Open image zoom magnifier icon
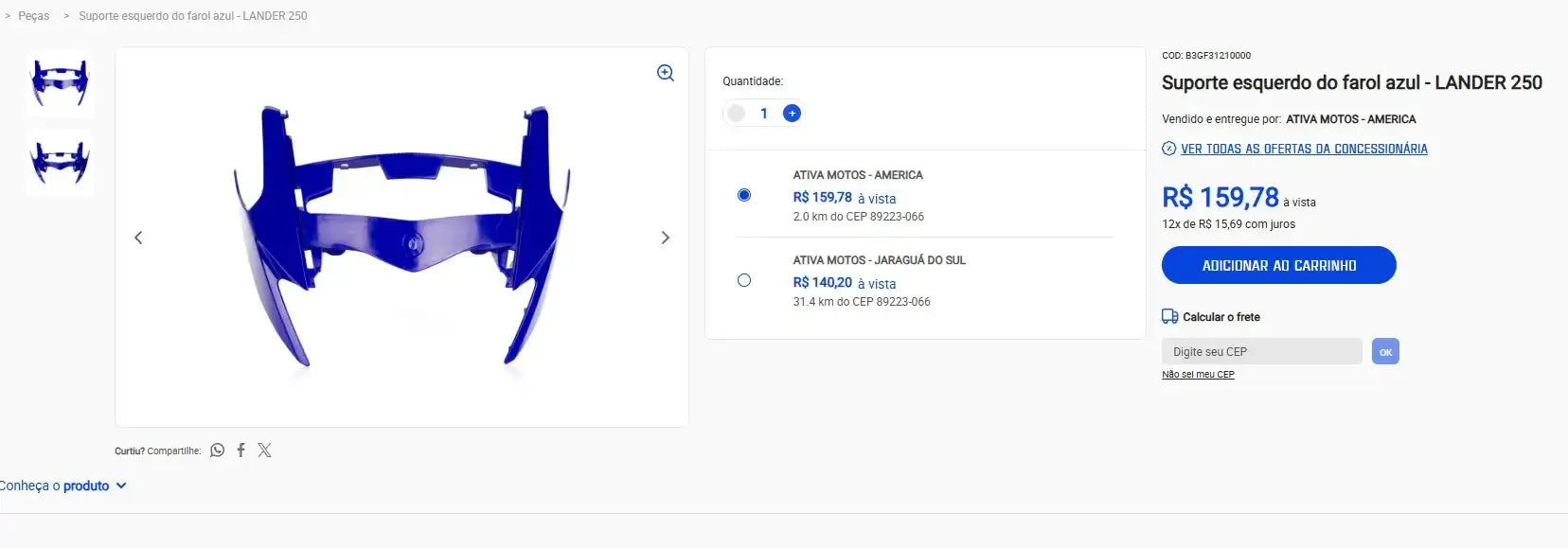1568x548 pixels. [x=666, y=73]
